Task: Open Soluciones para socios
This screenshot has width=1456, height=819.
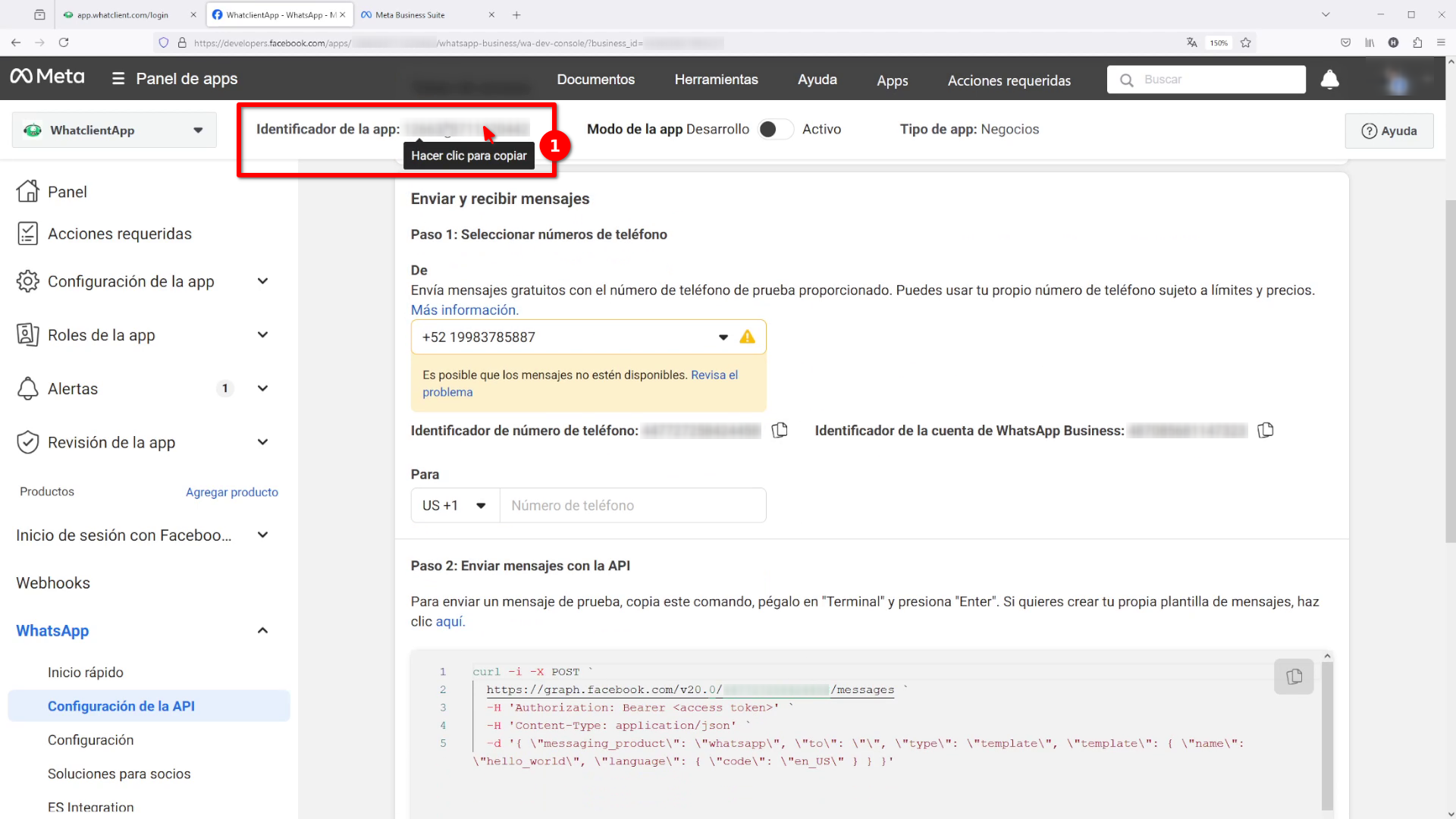Action: [x=119, y=773]
